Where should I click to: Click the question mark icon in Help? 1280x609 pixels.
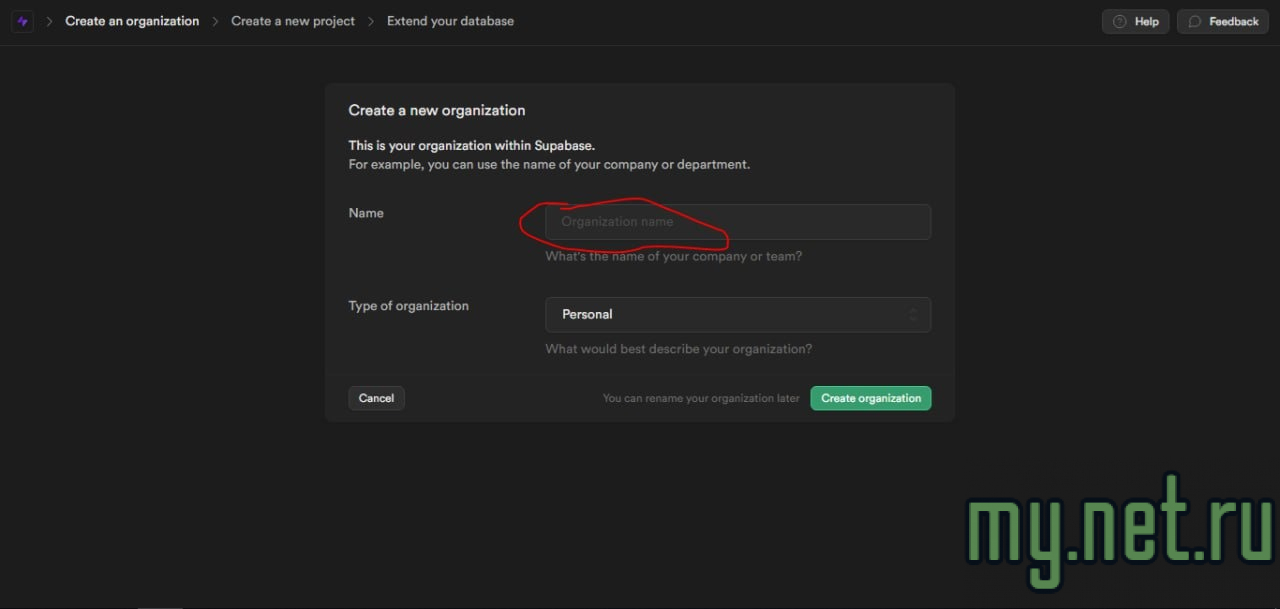tap(1119, 22)
